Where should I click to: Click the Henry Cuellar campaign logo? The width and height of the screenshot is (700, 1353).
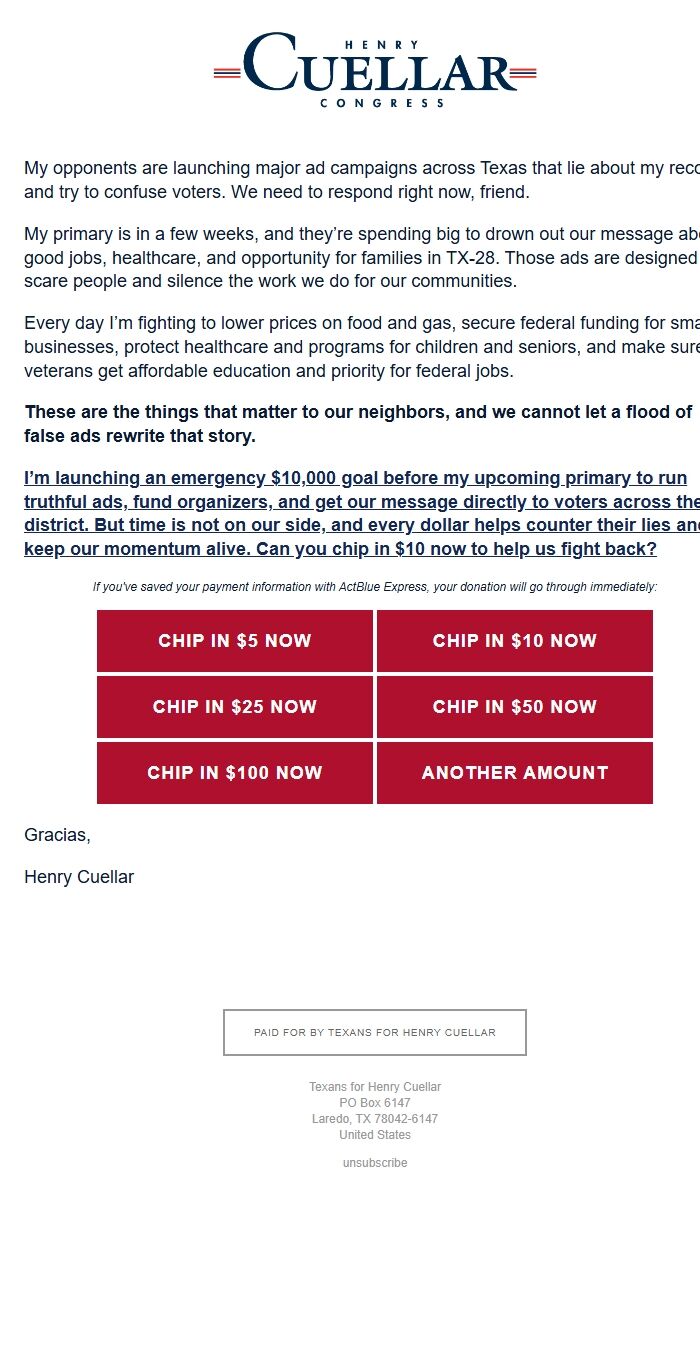click(374, 68)
